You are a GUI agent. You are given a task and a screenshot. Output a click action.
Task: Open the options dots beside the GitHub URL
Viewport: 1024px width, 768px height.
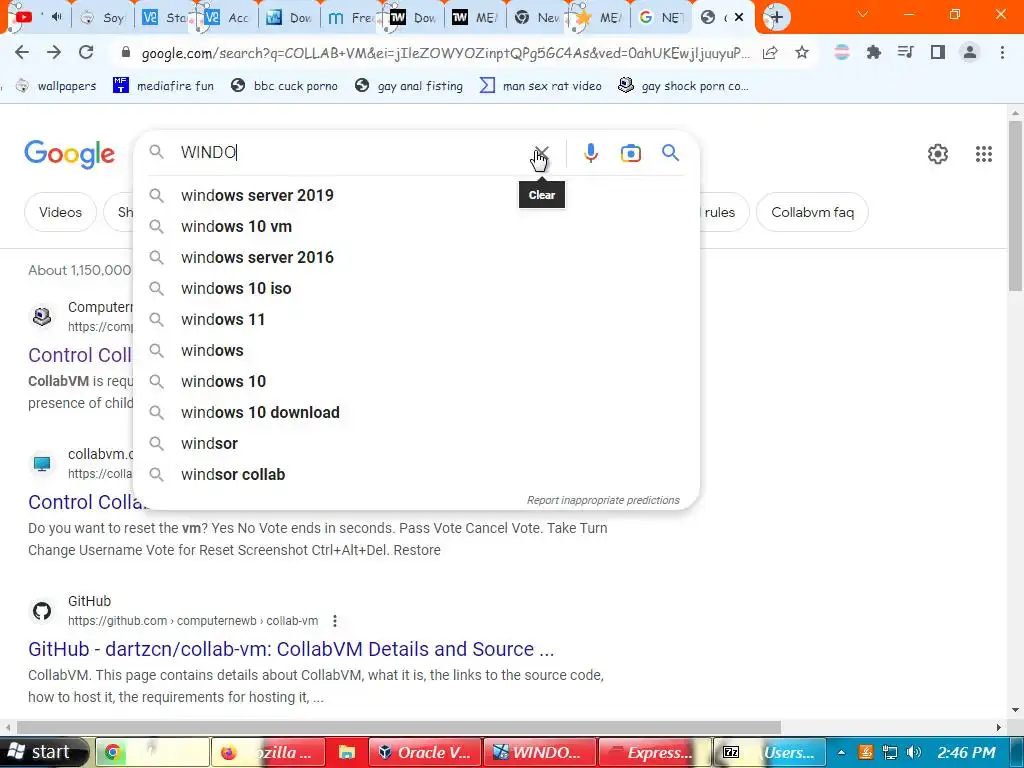tap(334, 621)
